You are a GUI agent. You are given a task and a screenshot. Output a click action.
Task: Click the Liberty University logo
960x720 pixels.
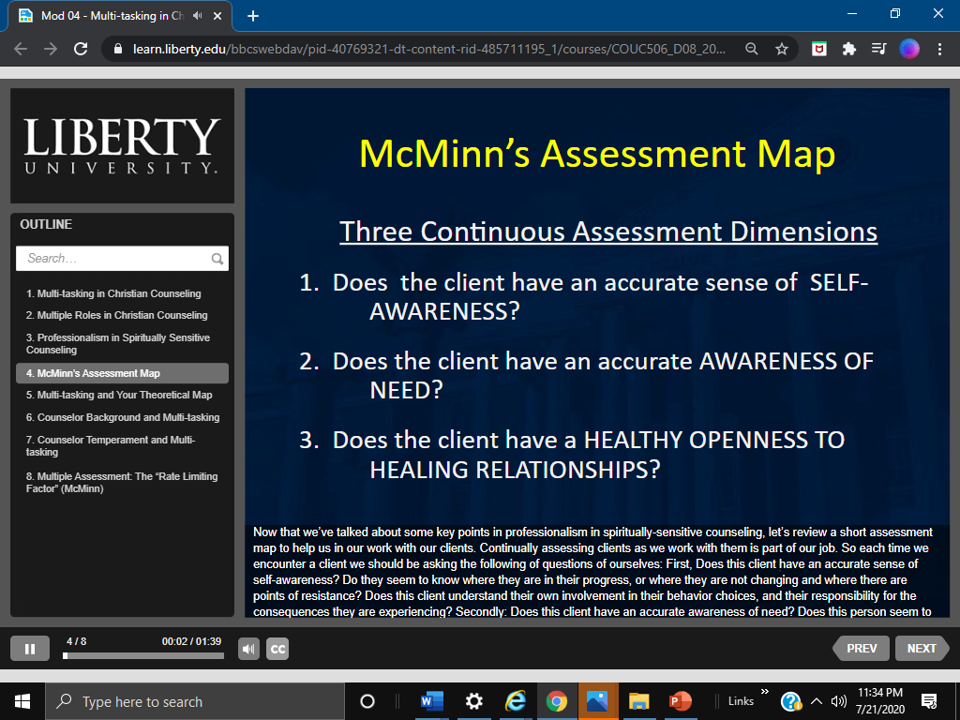(x=121, y=146)
